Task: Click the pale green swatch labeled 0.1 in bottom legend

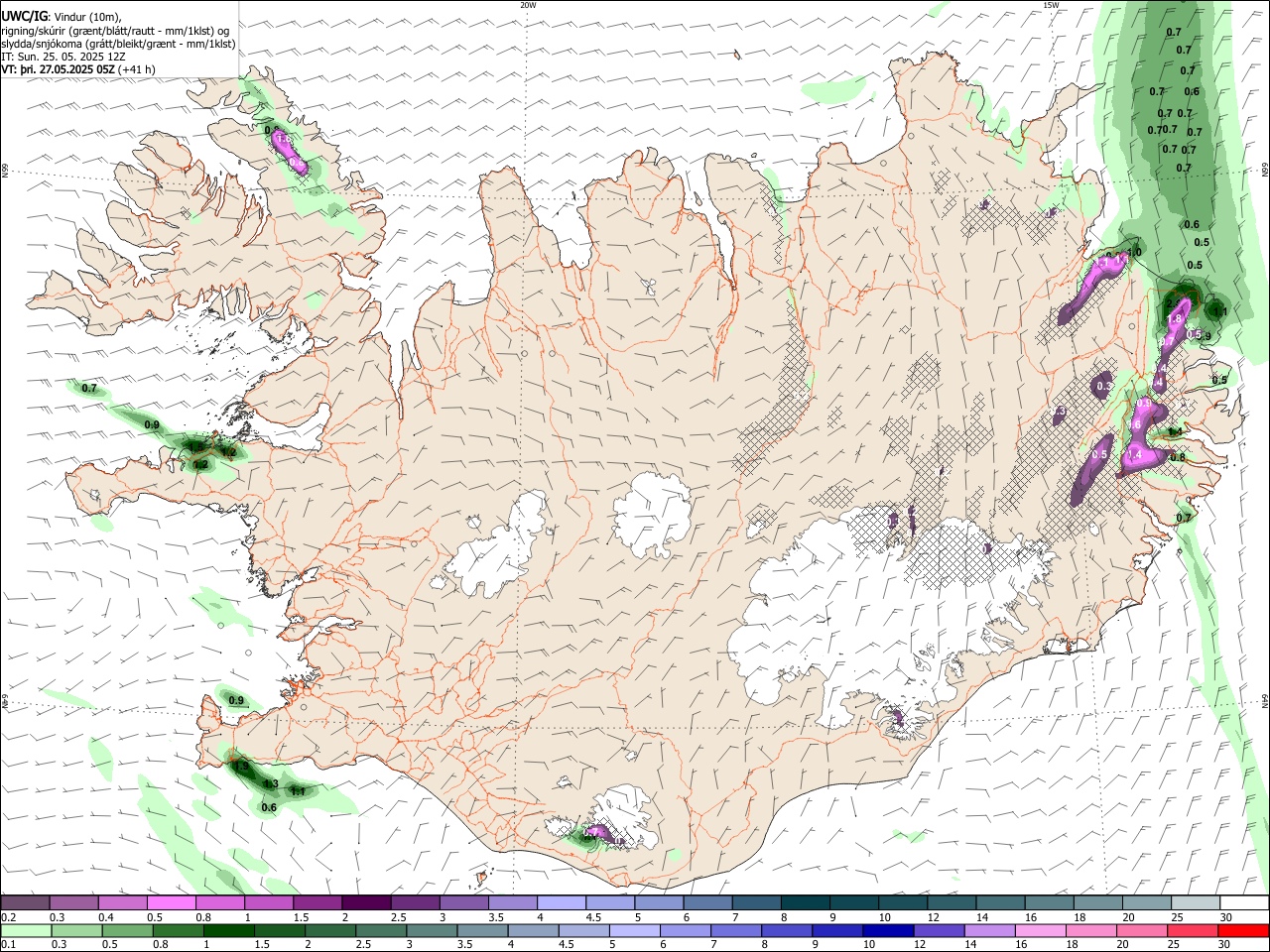Action: [x=25, y=931]
